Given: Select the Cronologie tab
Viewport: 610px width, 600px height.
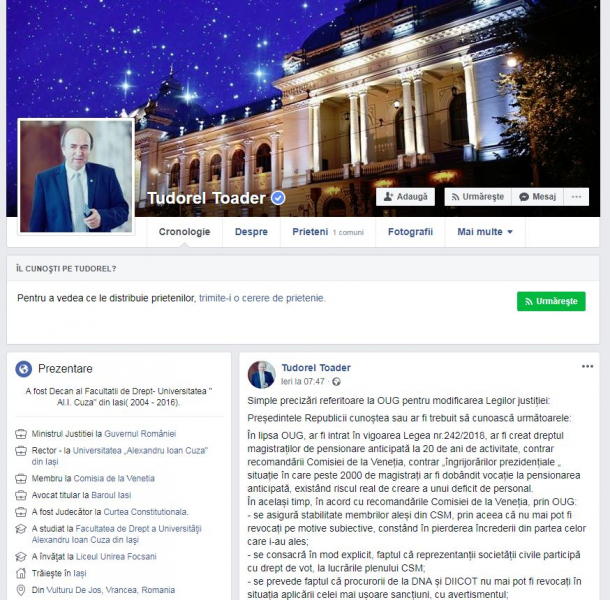Looking at the screenshot, I should 184,232.
